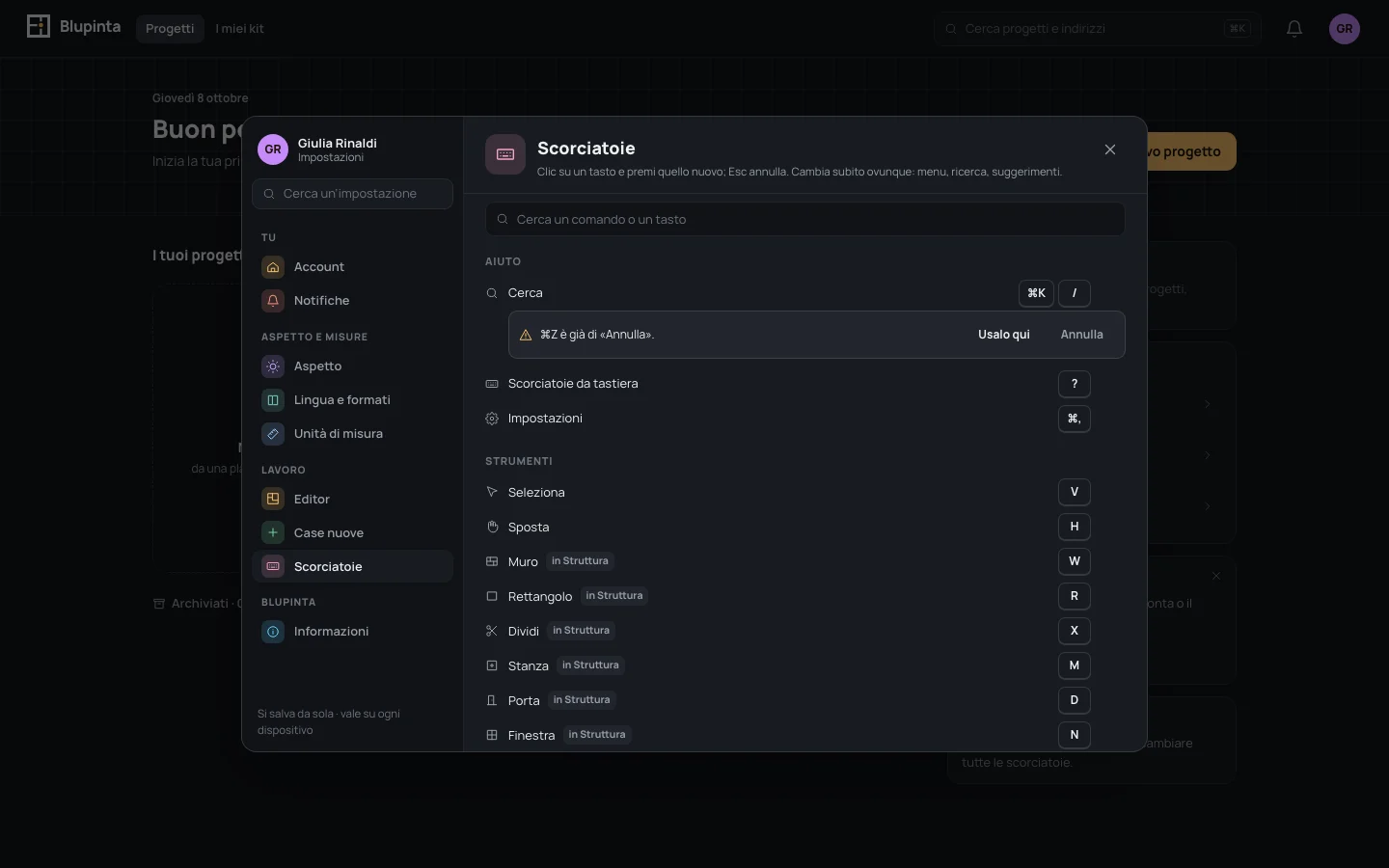Switch to the Progetti tab
Screen dimensions: 1389x868
click(x=170, y=29)
